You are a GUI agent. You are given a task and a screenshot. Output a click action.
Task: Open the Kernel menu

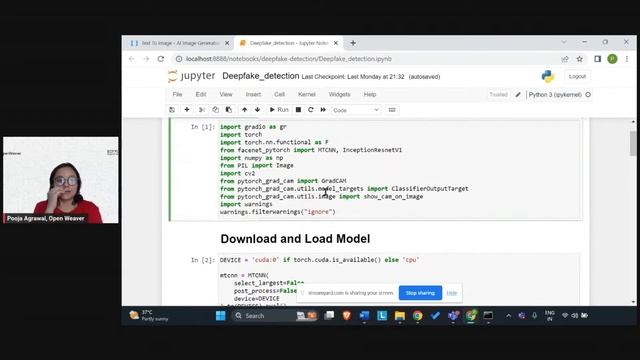(307, 94)
